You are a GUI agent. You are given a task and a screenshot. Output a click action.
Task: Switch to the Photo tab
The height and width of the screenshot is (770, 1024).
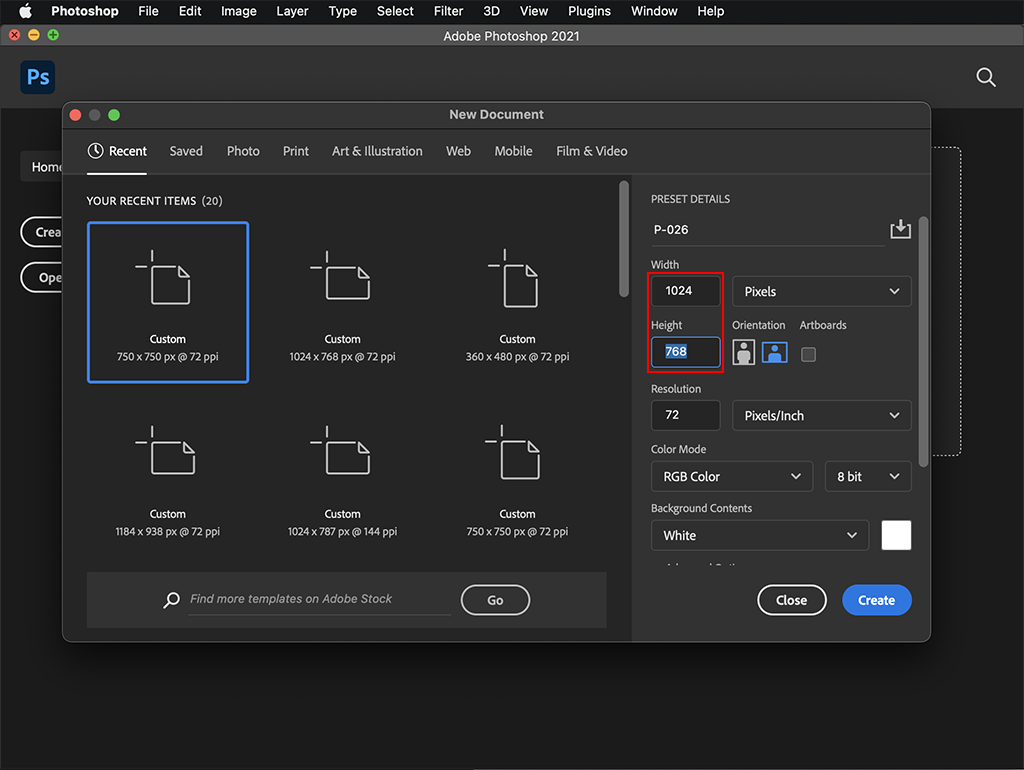point(243,151)
